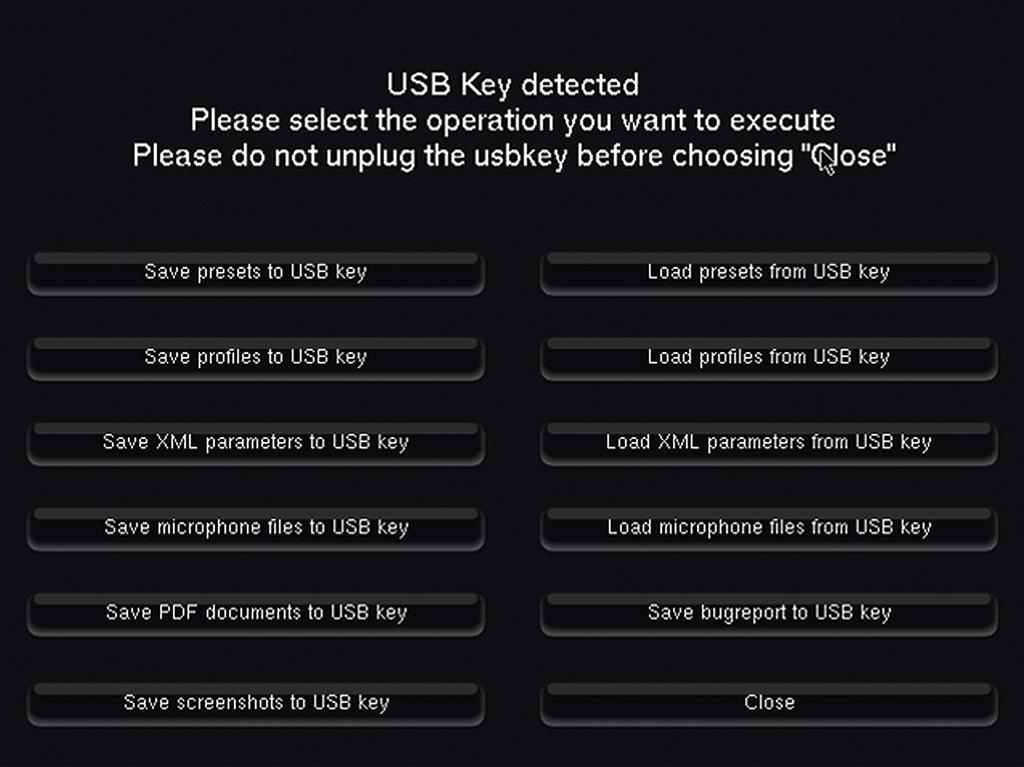Transfer XML parameters to the USB key
Screen dimensions: 1024x767
tap(256, 442)
